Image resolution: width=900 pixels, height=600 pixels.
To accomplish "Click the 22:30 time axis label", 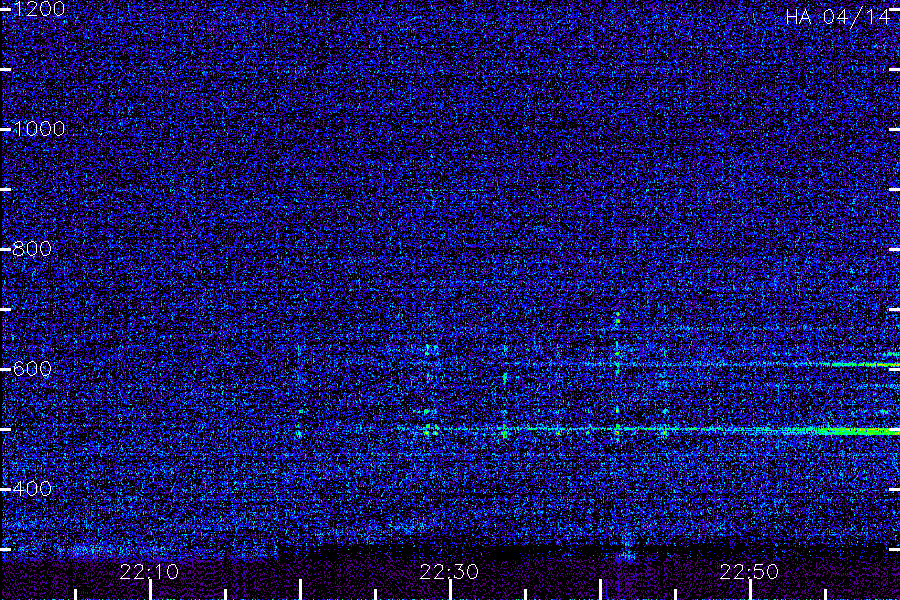I will coord(449,572).
